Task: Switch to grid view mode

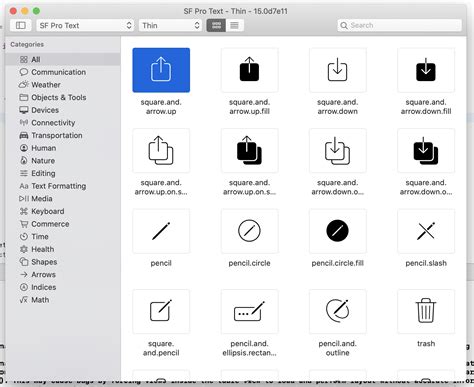Action: click(x=216, y=25)
